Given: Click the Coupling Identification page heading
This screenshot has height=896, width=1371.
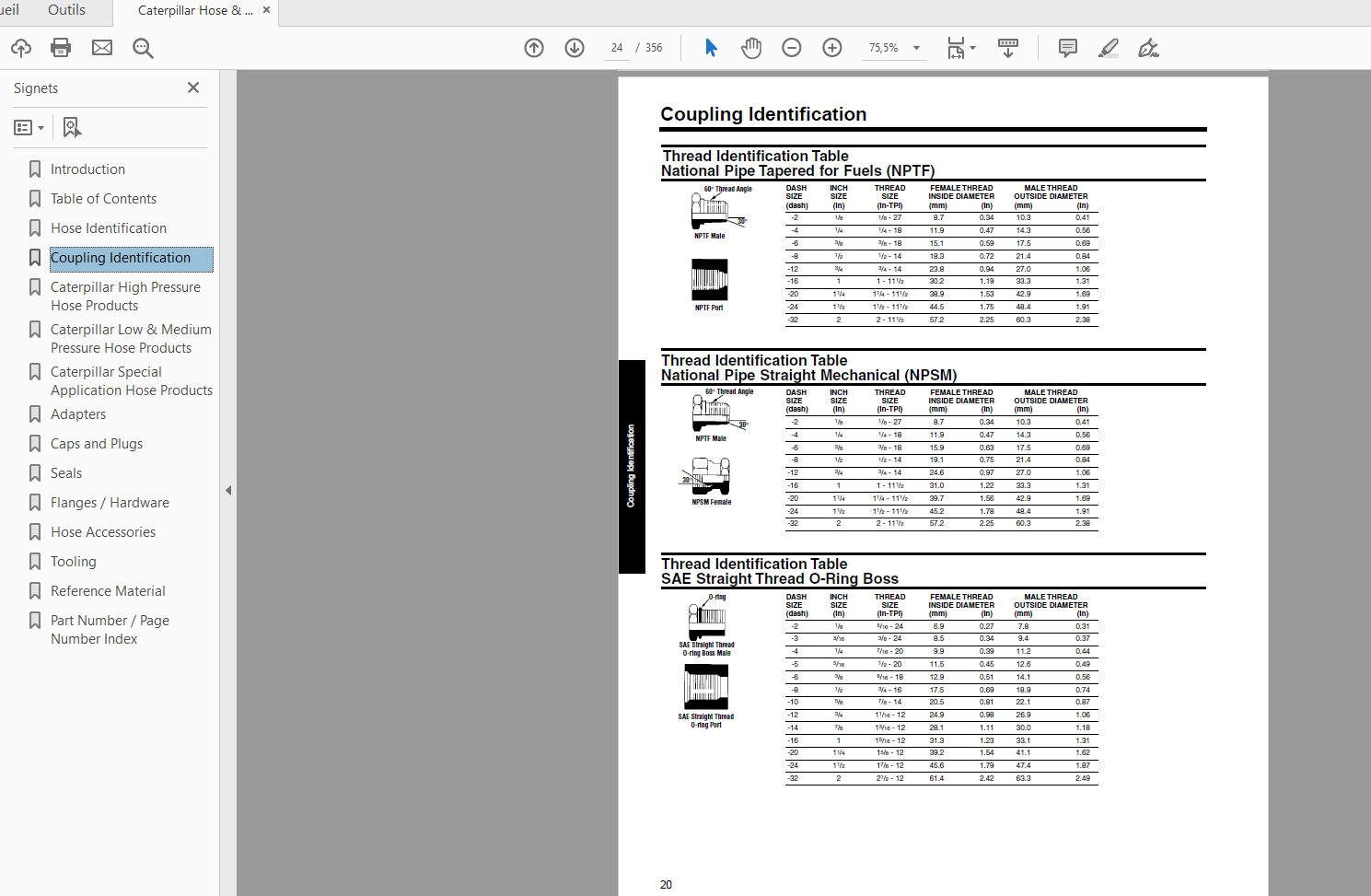Looking at the screenshot, I should click(x=763, y=114).
